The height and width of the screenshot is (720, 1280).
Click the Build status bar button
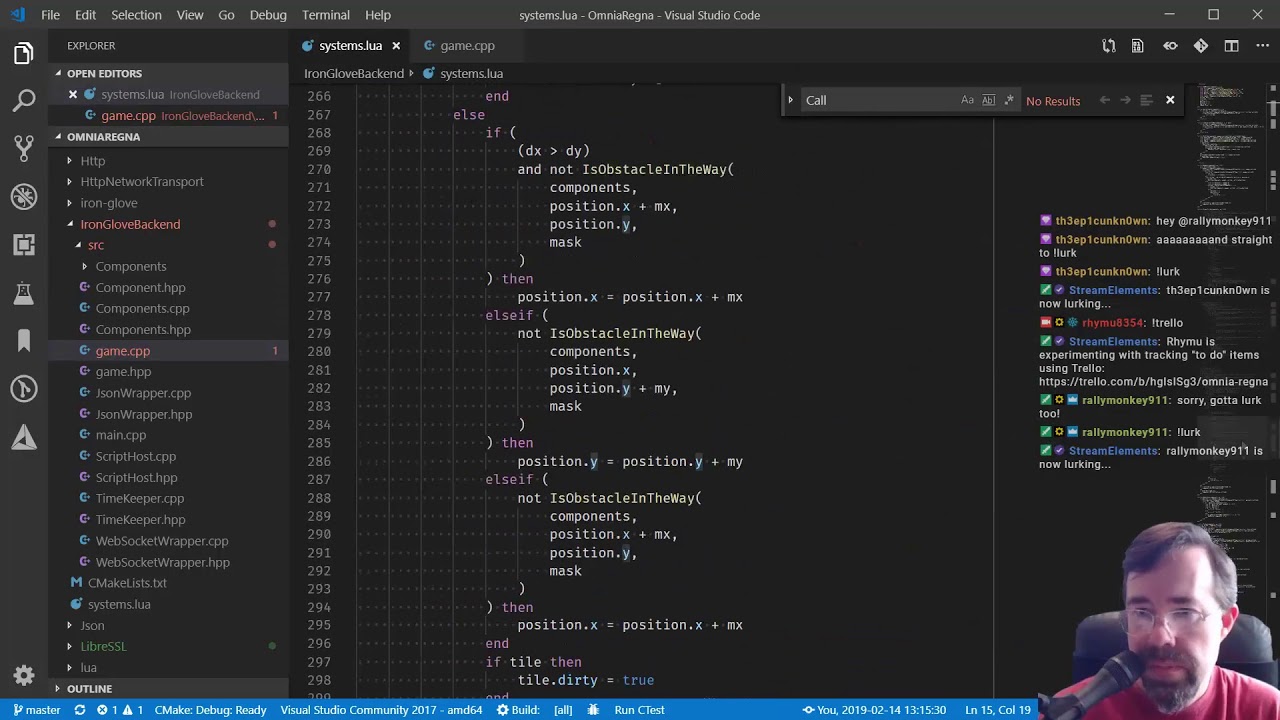click(x=518, y=710)
